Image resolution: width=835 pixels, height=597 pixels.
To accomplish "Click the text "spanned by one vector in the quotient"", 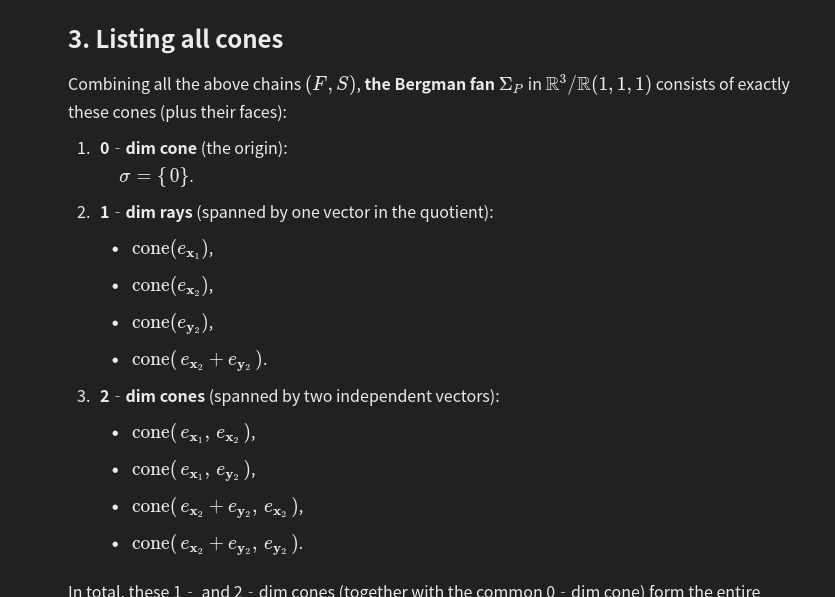I will (344, 212).
